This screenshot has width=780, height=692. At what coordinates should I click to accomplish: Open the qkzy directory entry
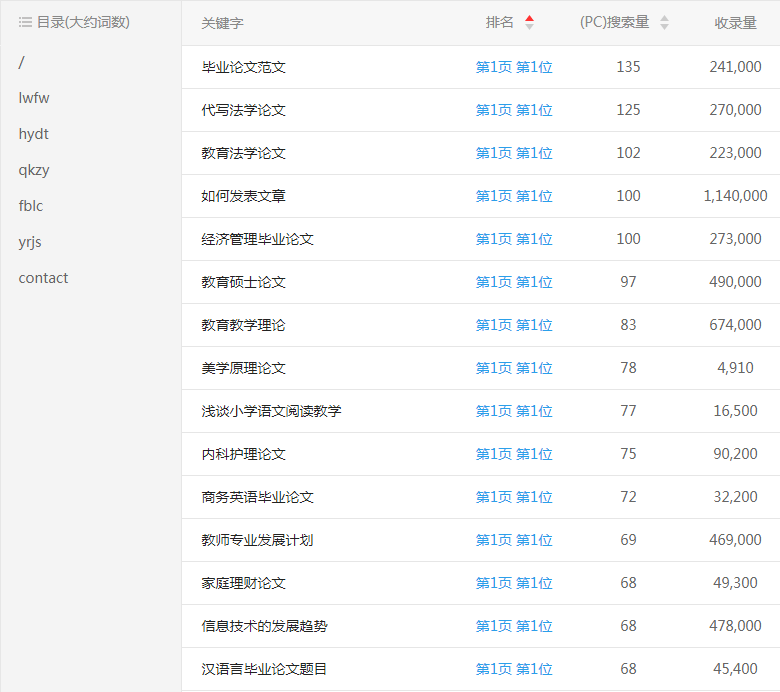[x=33, y=170]
